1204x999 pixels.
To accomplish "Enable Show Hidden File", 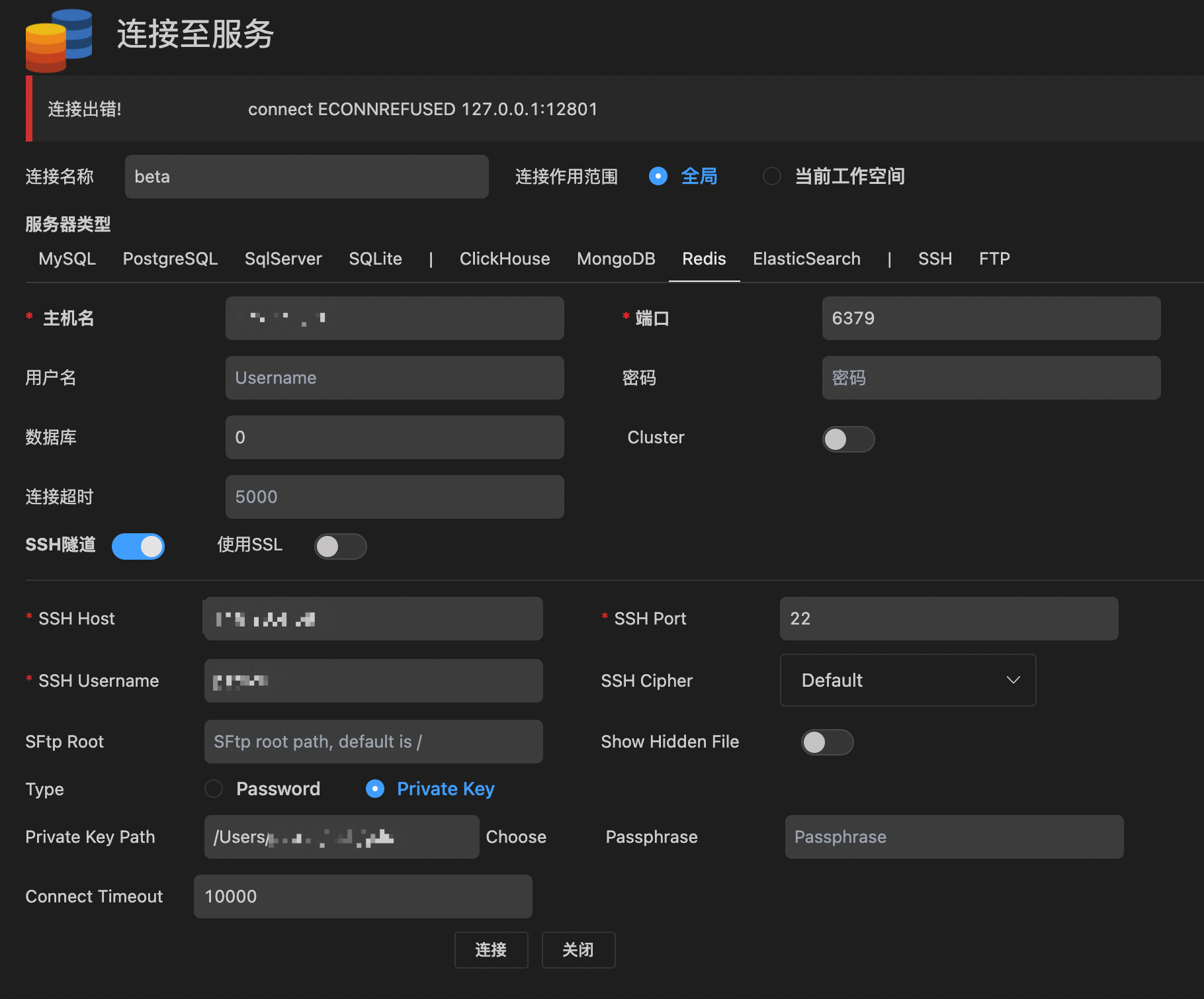I will click(x=827, y=742).
